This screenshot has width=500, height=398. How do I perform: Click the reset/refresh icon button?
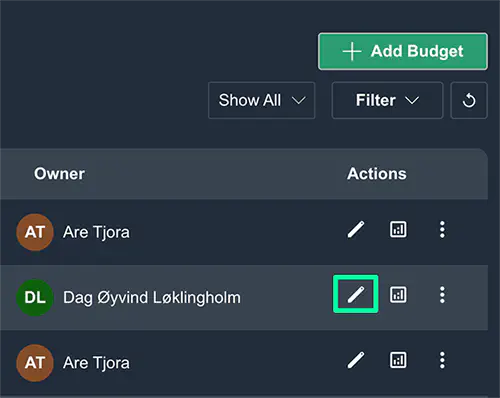coord(469,100)
